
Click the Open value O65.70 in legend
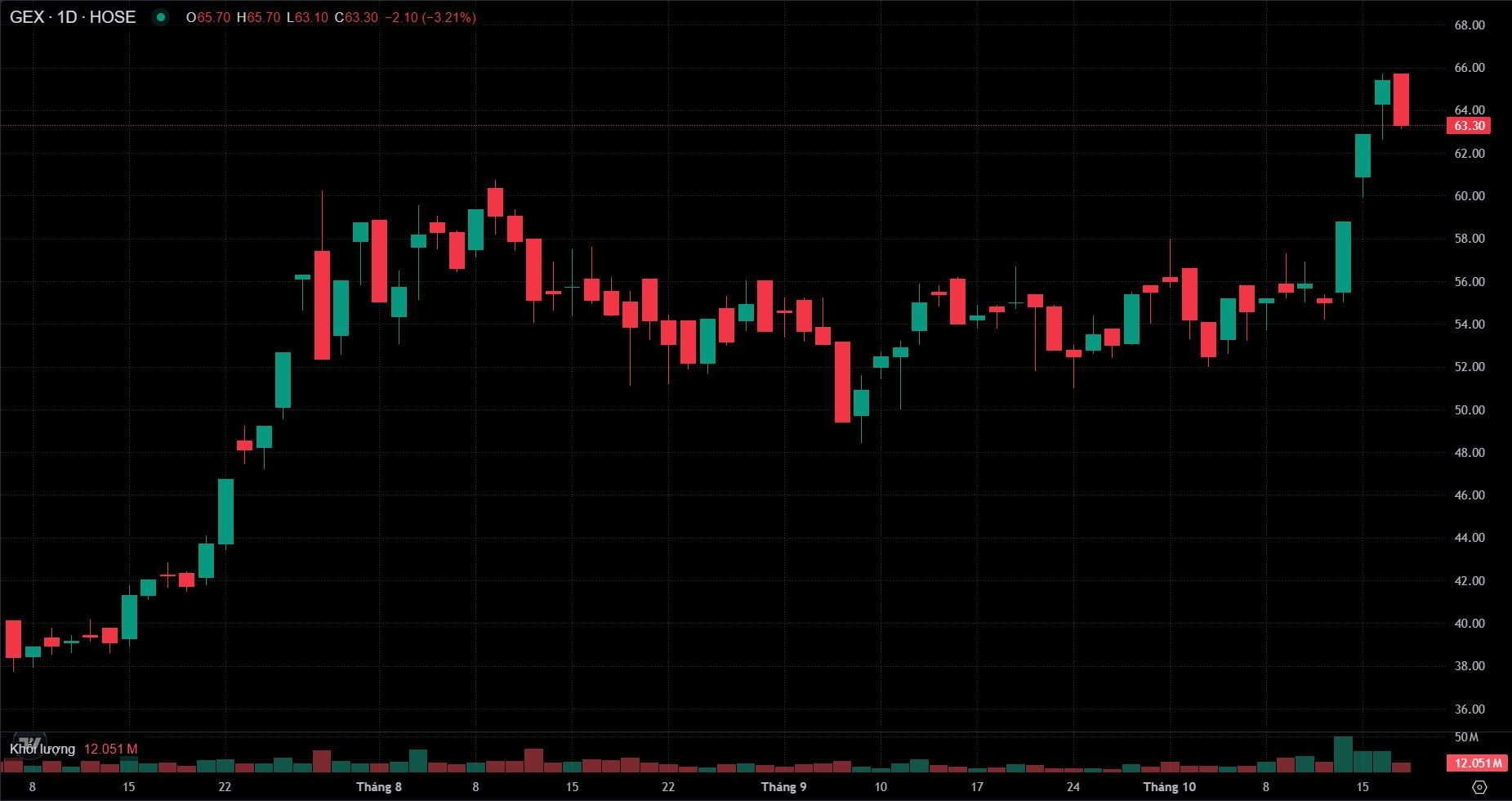[207, 17]
